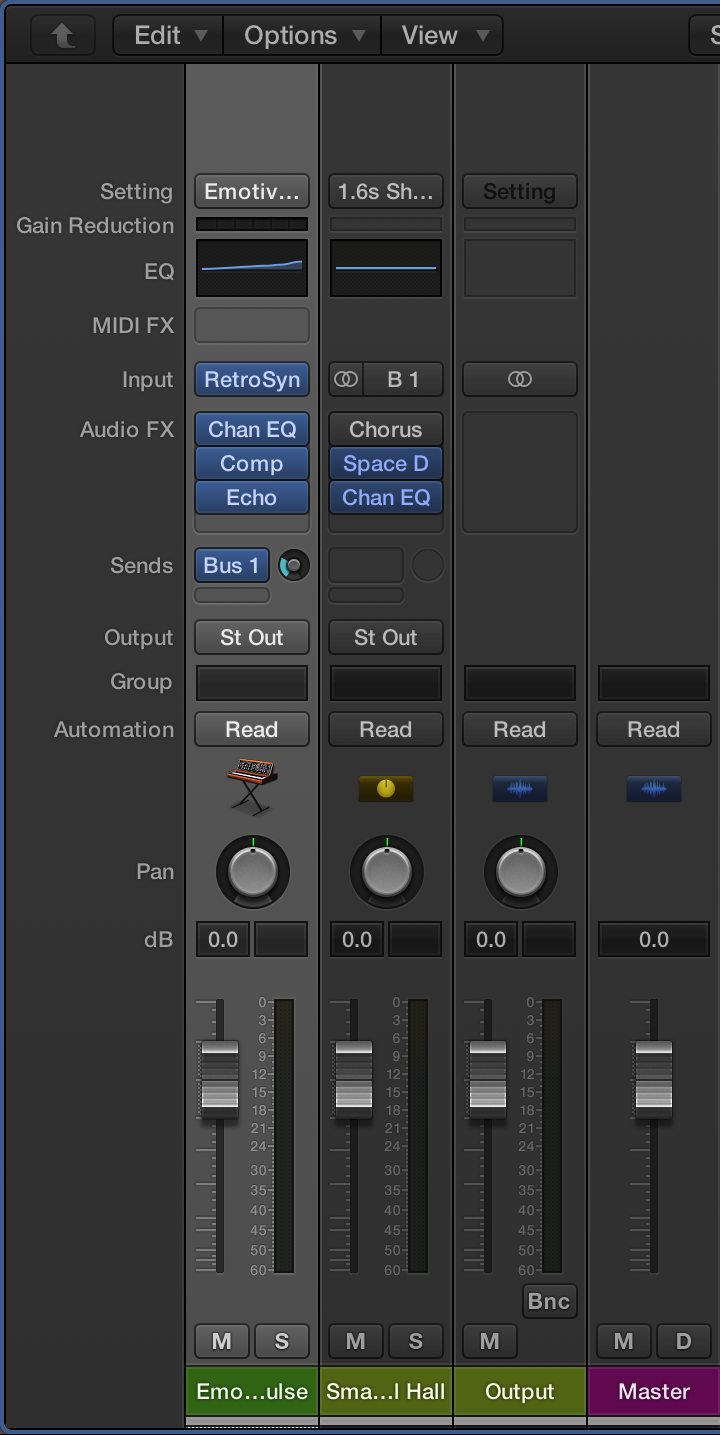Solo the Small Hall channel
Image resolution: width=720 pixels, height=1435 pixels.
(x=416, y=1341)
